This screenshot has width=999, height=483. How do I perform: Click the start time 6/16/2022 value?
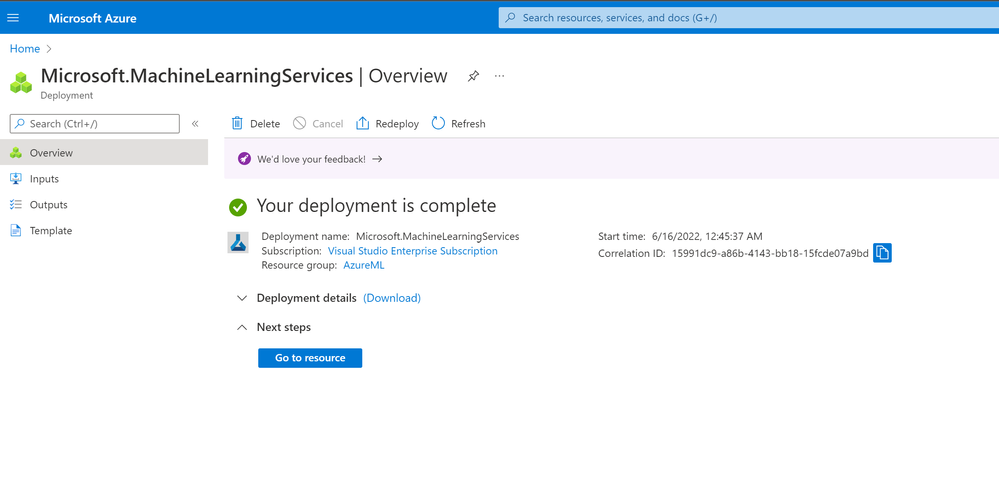point(707,236)
